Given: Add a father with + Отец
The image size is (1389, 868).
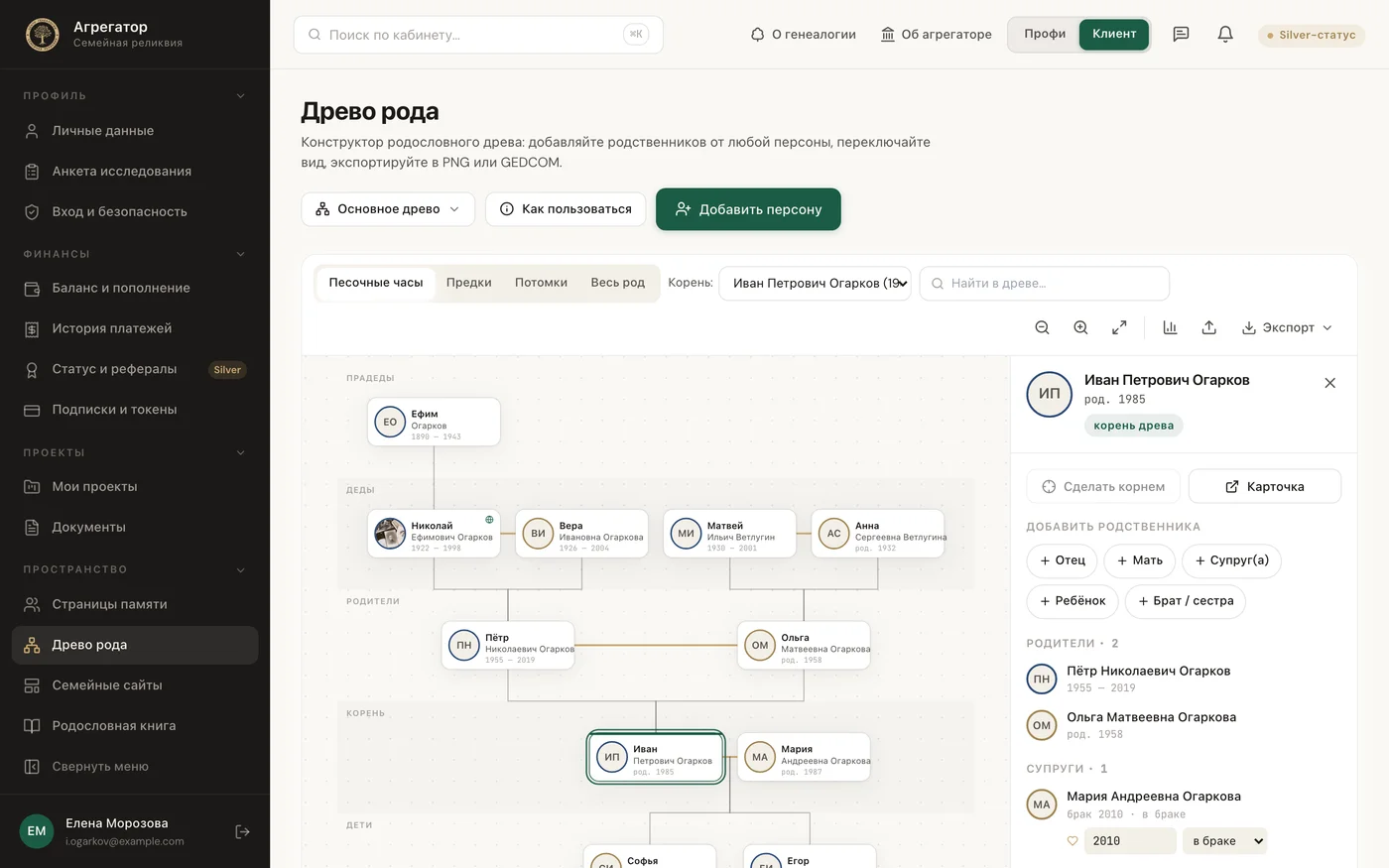Looking at the screenshot, I should click(x=1062, y=560).
